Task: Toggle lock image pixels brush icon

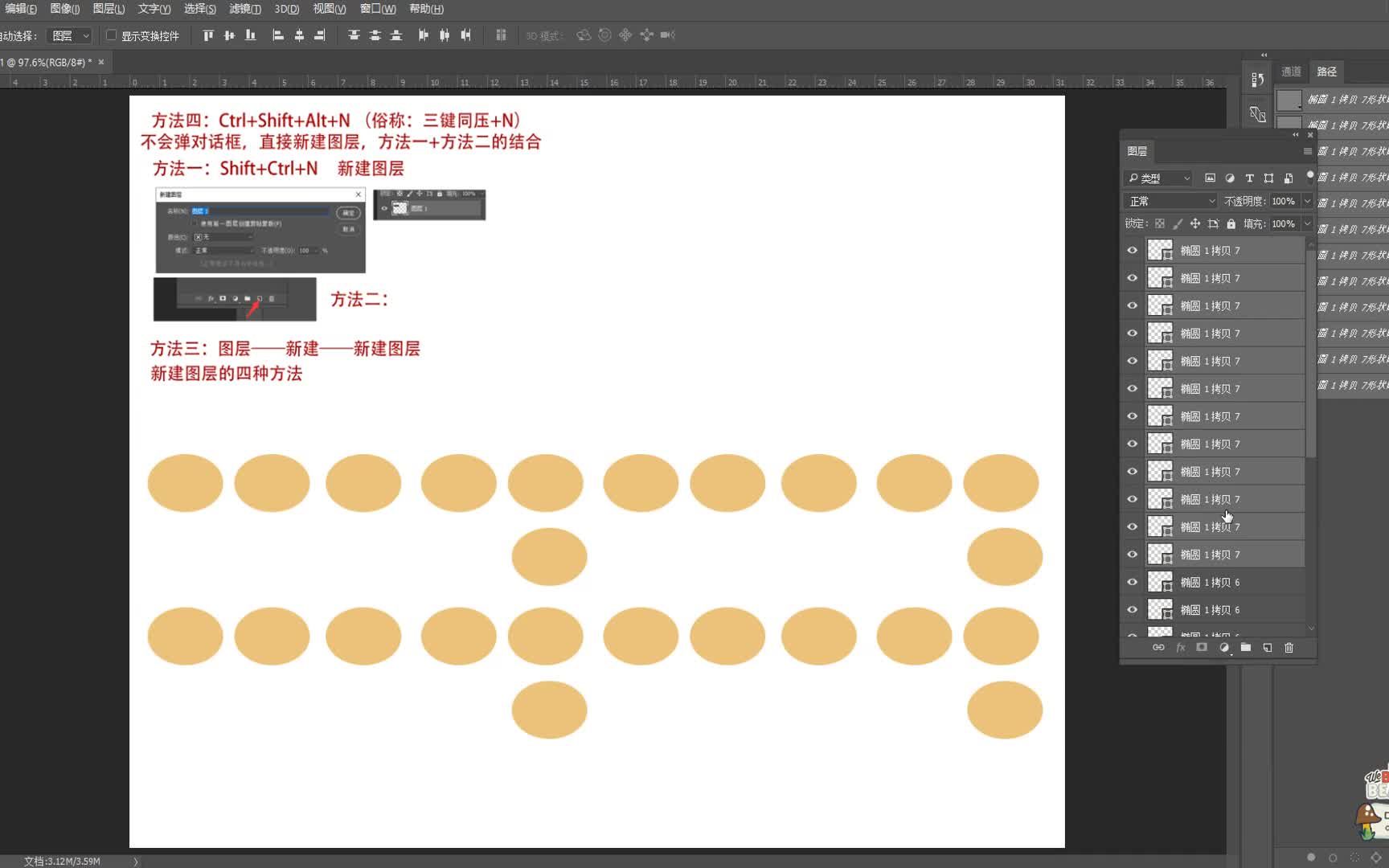Action: (1178, 224)
